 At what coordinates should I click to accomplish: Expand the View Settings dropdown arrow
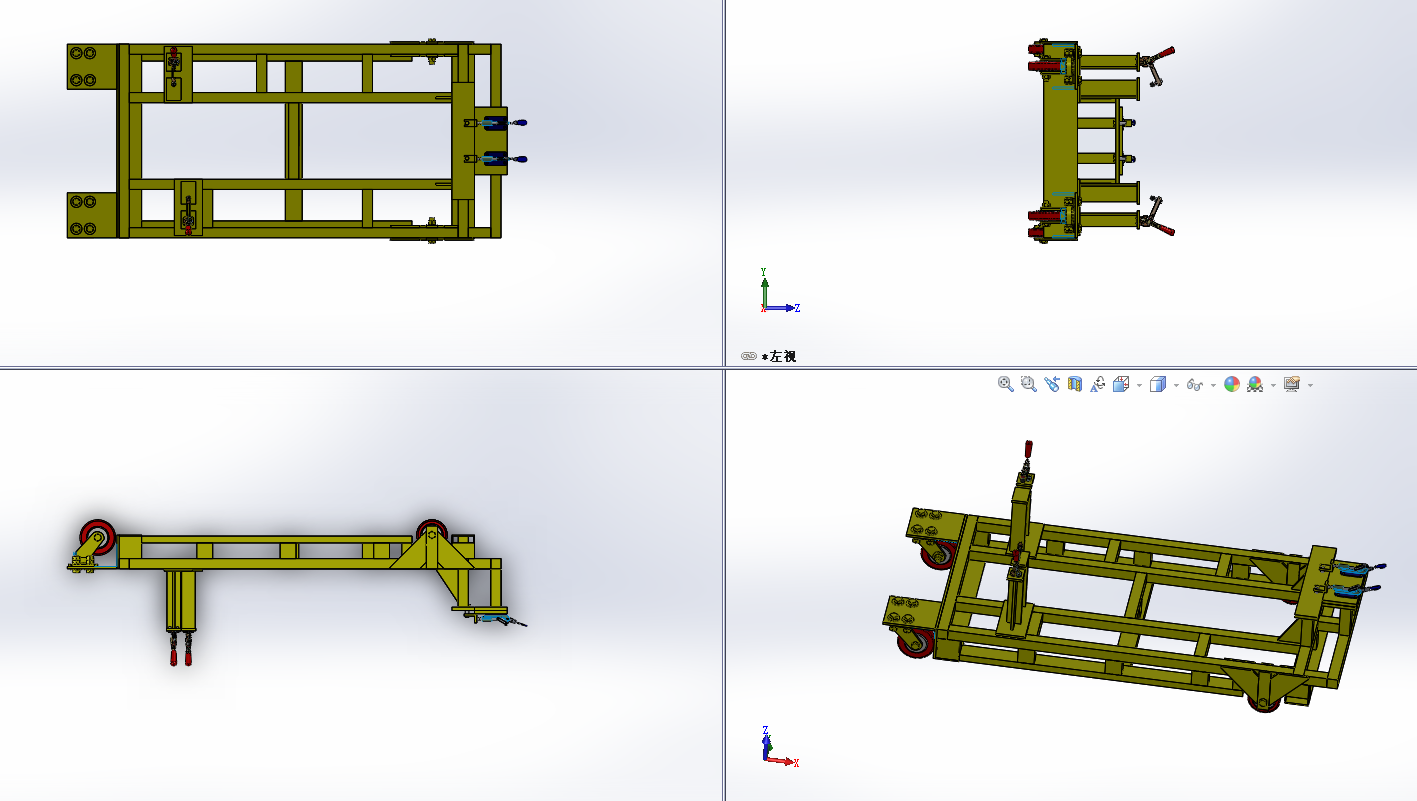point(1310,385)
